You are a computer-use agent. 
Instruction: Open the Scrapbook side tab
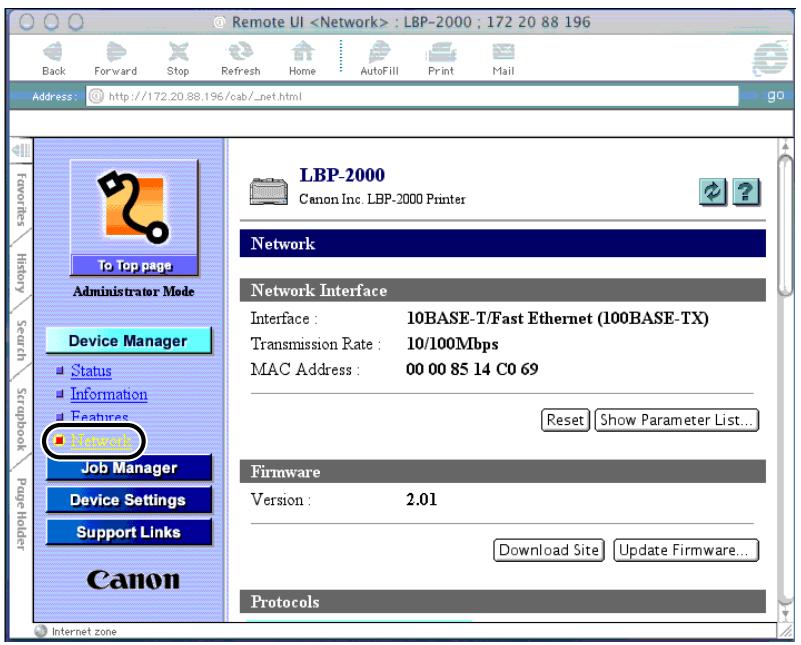[21, 419]
